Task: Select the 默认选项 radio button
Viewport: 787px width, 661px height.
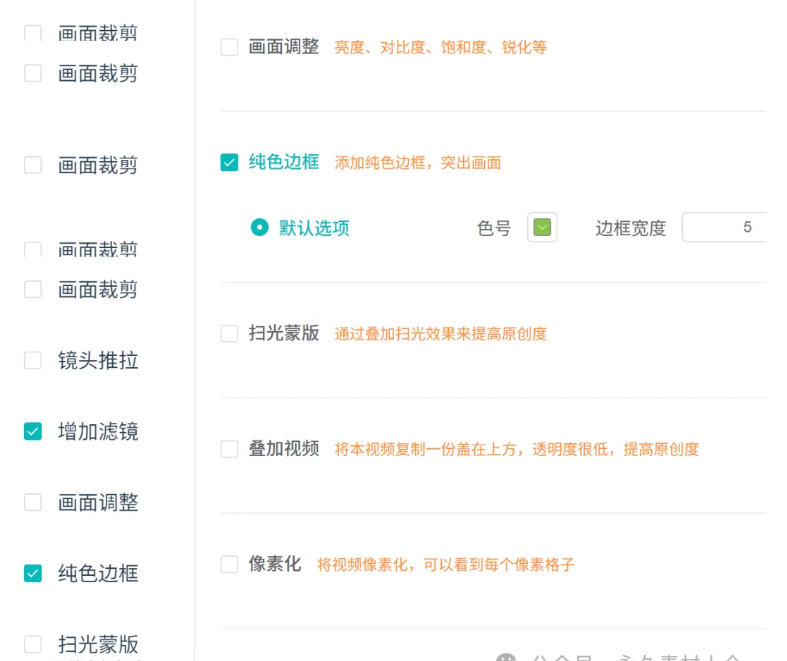Action: pos(259,227)
